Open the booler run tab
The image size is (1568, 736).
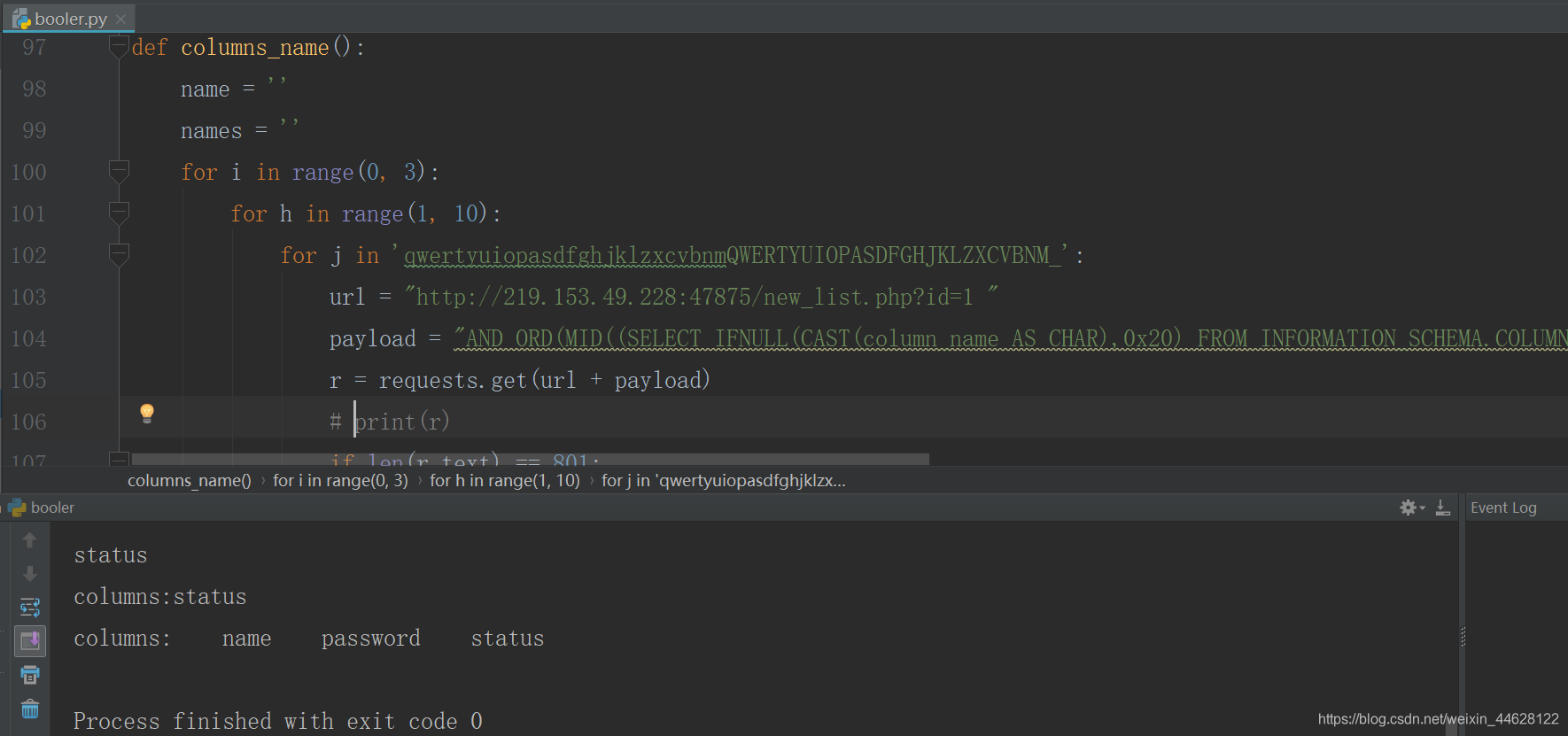(x=42, y=507)
